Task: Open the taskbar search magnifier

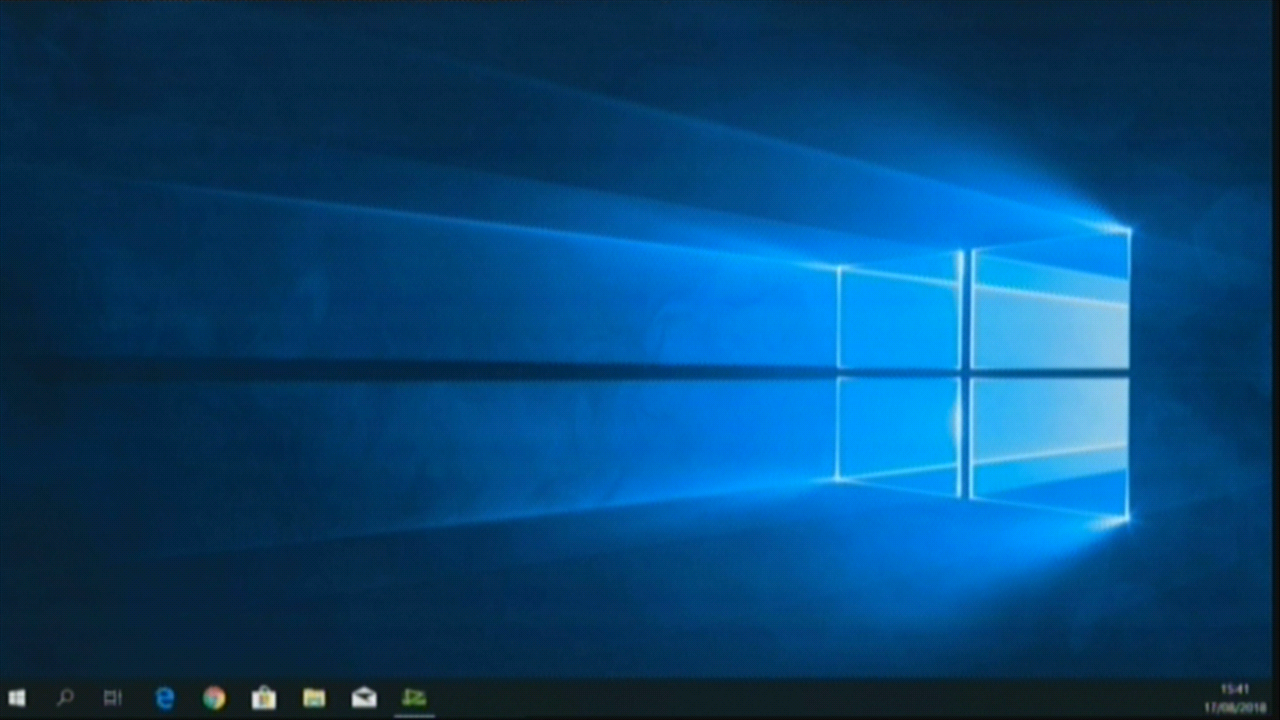Action: [65, 697]
